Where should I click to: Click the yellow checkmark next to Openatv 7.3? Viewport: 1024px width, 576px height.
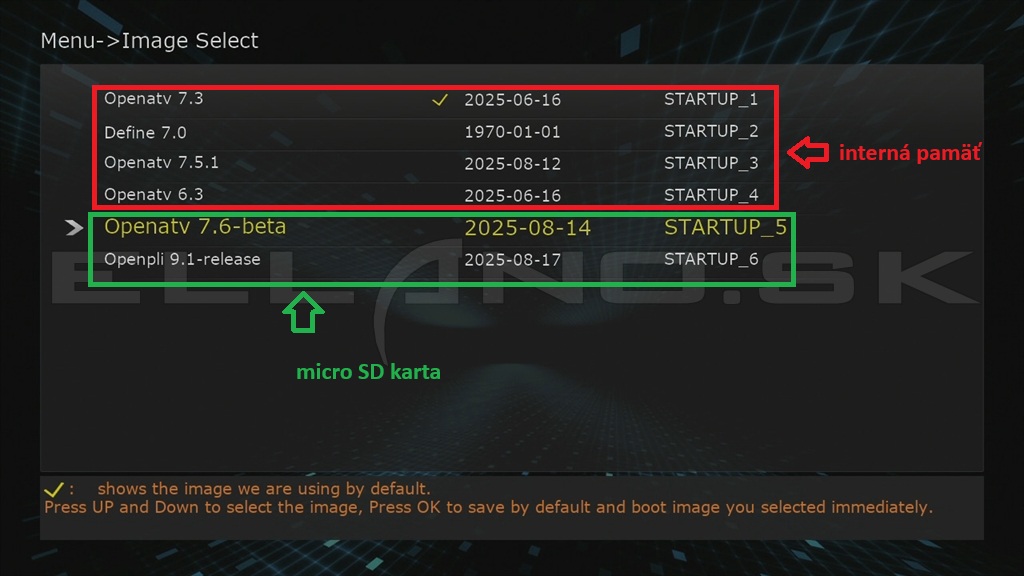pos(440,100)
